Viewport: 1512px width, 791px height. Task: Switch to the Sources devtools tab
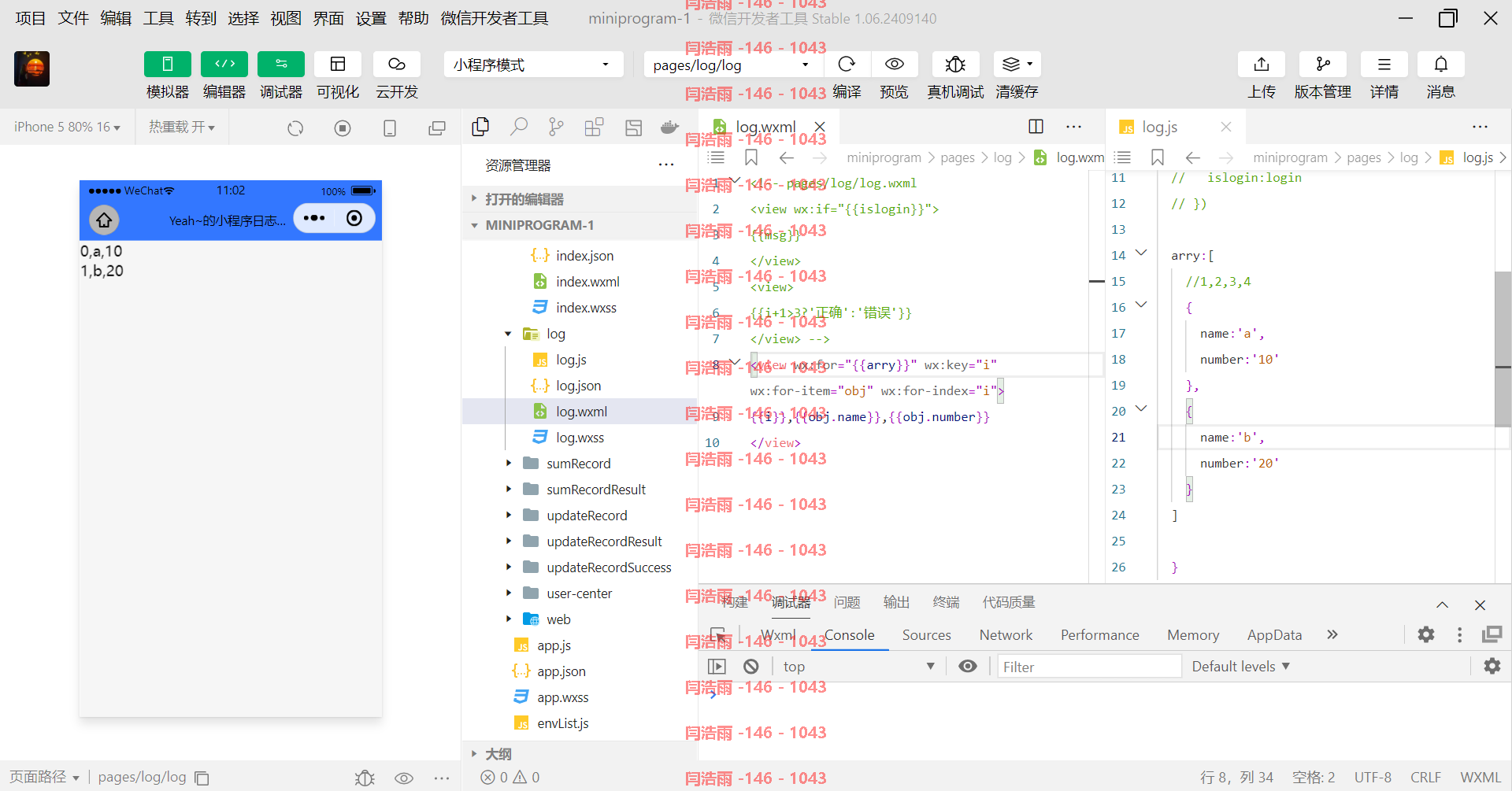click(x=926, y=635)
